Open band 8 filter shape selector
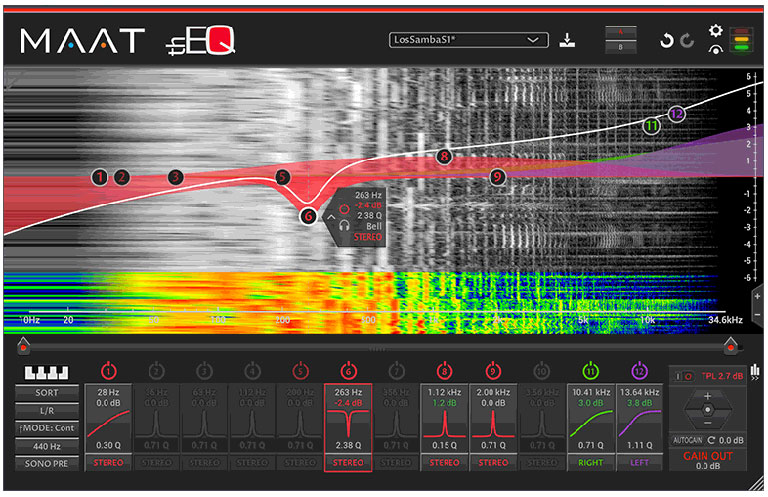Screen dimensions: 768x497 tap(444, 424)
